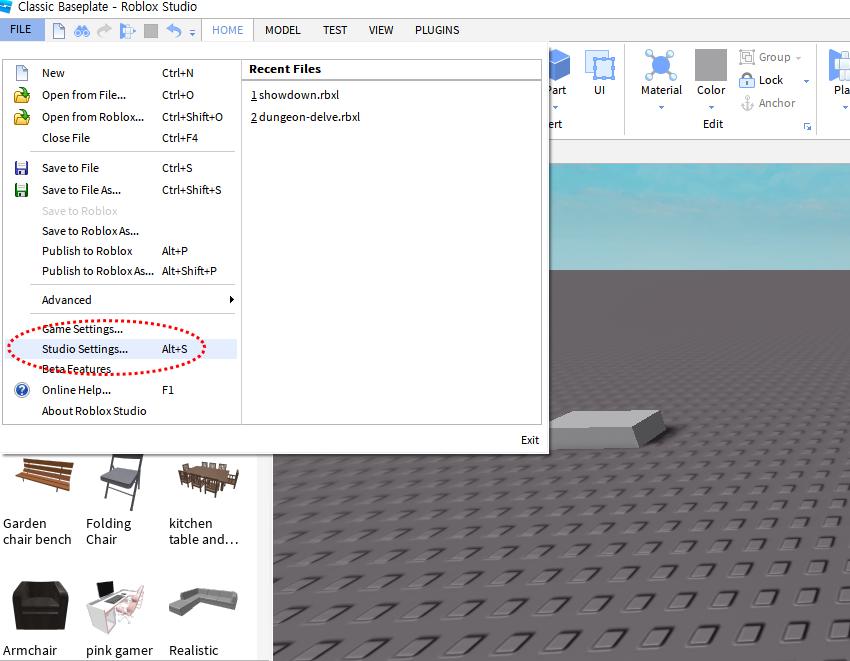Open recent file showdown.rbxl

point(295,95)
